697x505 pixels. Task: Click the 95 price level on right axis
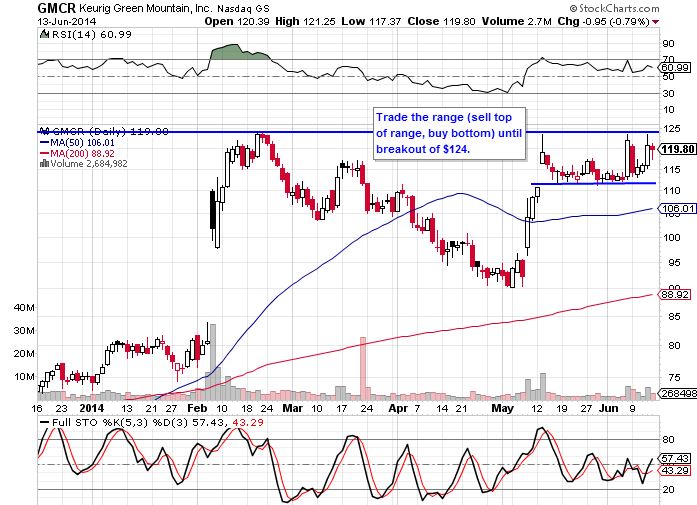point(674,263)
